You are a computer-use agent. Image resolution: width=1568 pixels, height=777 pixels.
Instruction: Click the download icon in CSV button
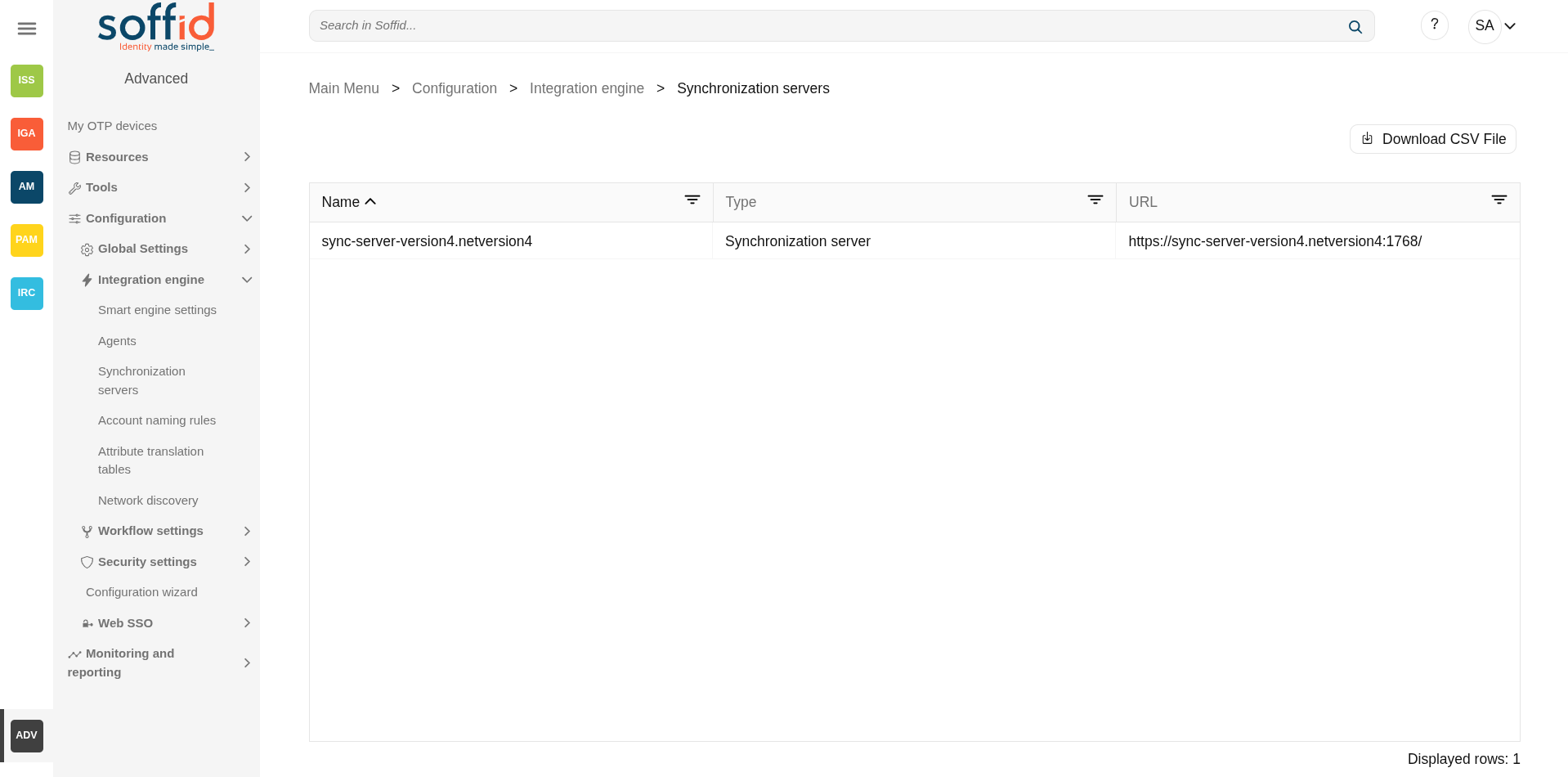[x=1367, y=139]
